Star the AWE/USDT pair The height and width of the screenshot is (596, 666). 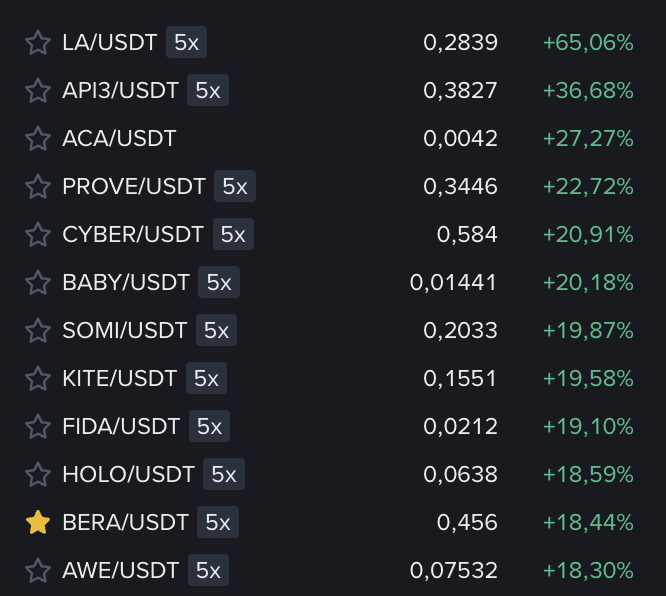click(x=38, y=571)
